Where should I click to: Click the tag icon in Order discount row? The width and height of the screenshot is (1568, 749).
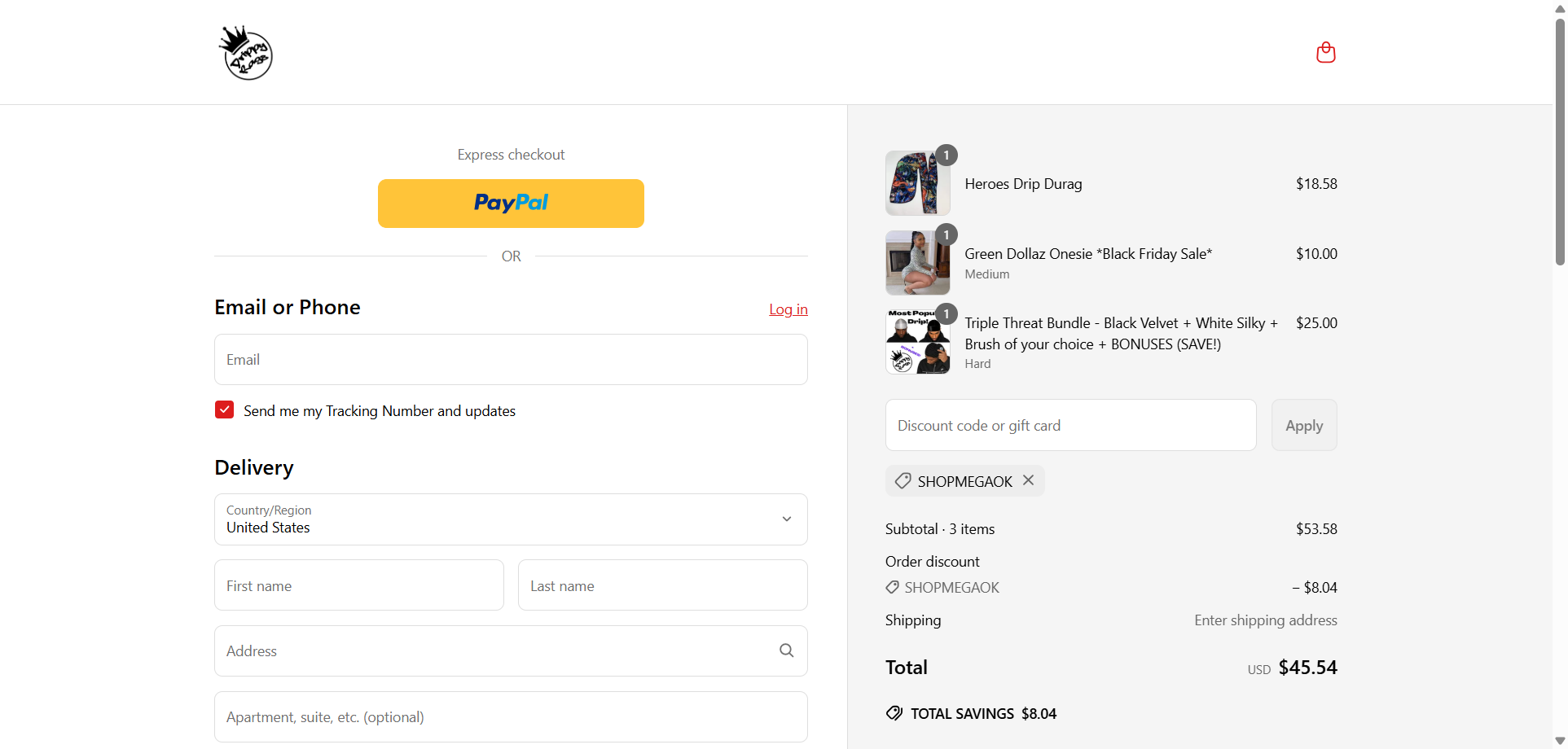[892, 587]
